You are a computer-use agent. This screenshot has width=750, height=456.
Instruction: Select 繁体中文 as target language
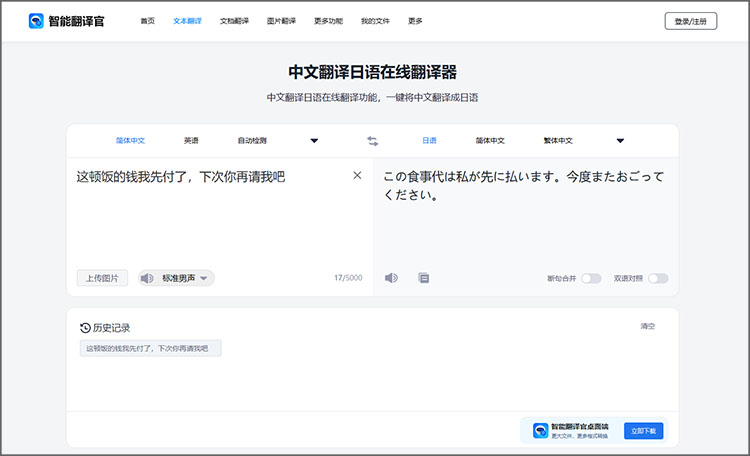tap(558, 141)
